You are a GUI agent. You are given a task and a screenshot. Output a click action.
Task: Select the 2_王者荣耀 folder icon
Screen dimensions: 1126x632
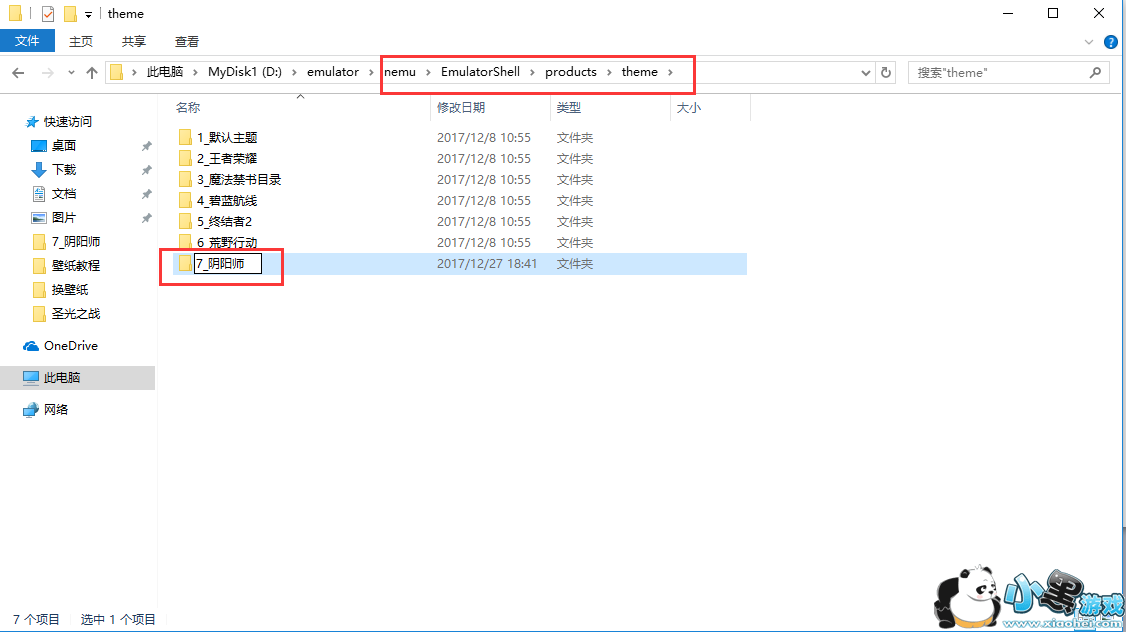185,158
